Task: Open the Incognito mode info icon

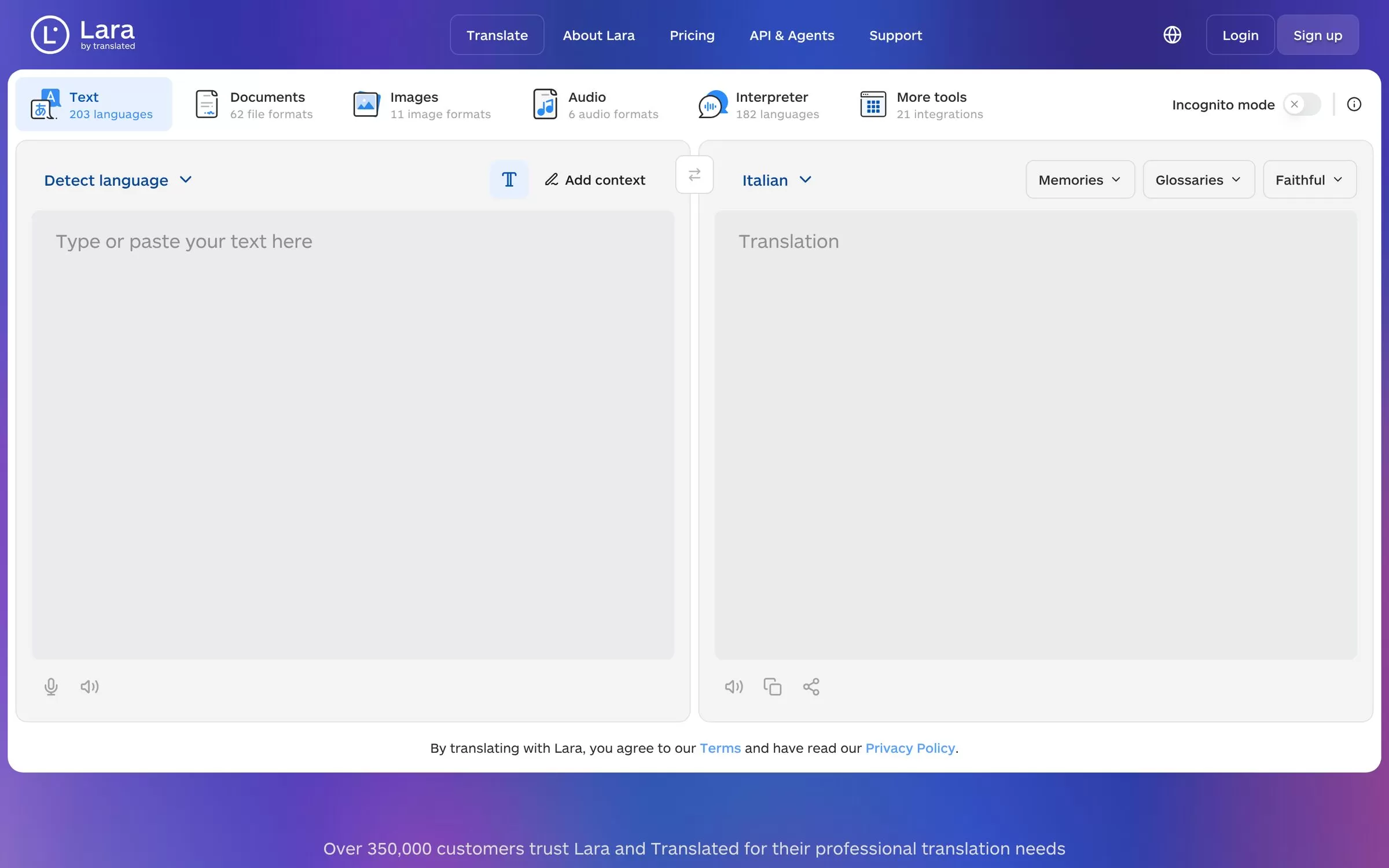Action: 1354,104
